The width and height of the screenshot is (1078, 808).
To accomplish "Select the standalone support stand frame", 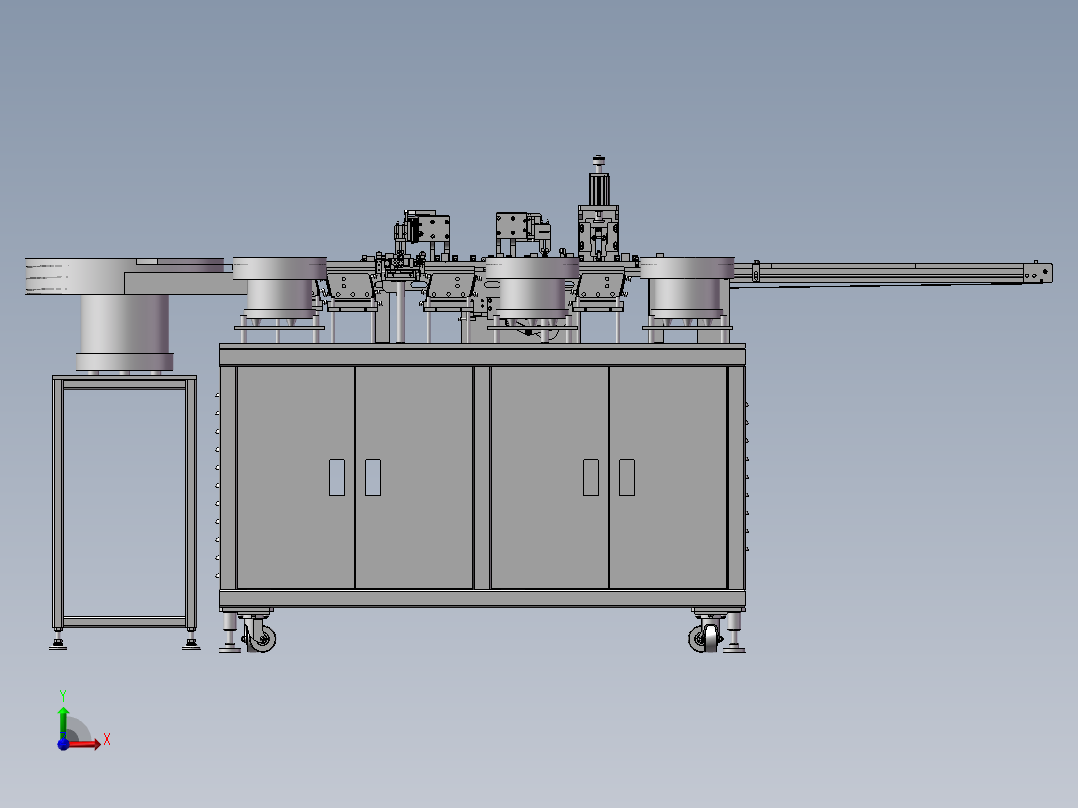I will pos(124,512).
